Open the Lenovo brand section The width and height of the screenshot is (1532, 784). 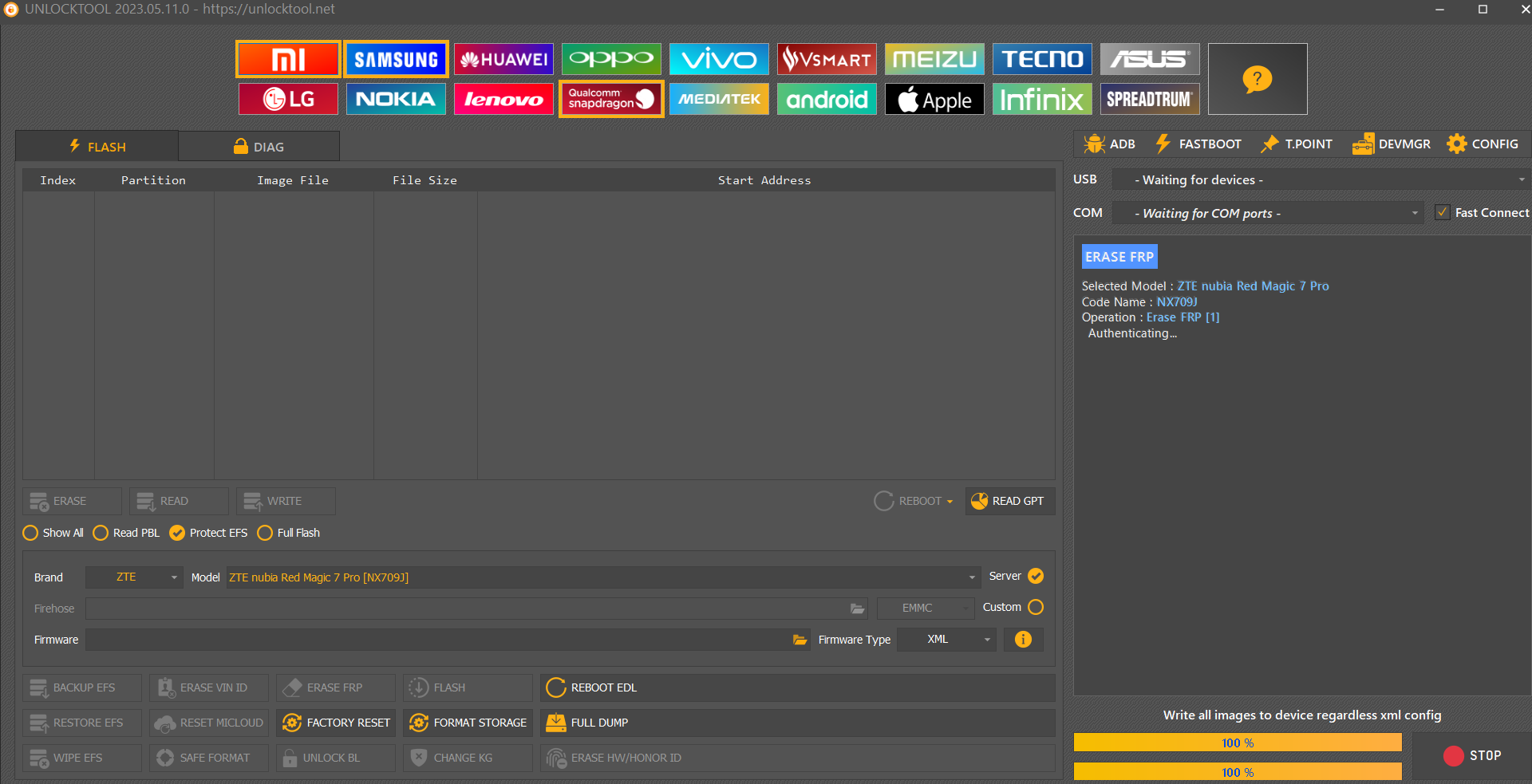[x=503, y=99]
